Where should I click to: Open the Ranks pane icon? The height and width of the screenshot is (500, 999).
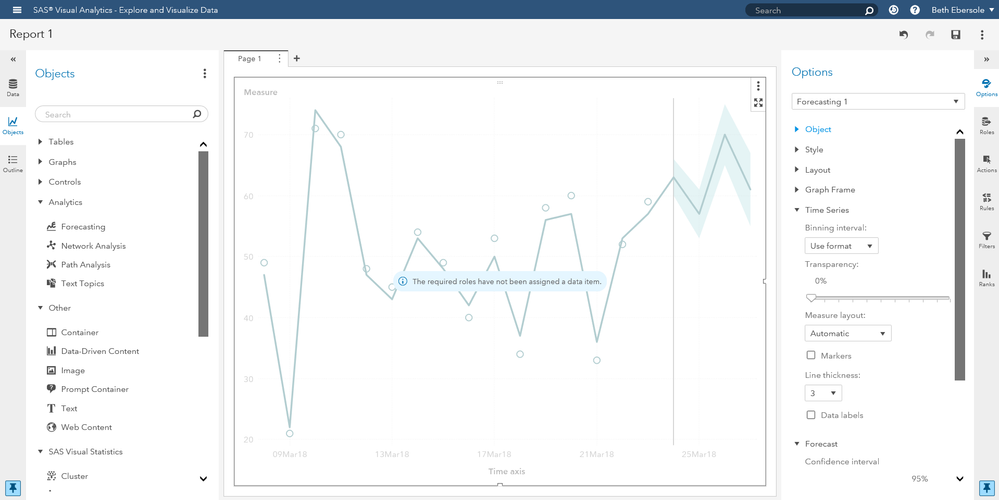point(986,276)
